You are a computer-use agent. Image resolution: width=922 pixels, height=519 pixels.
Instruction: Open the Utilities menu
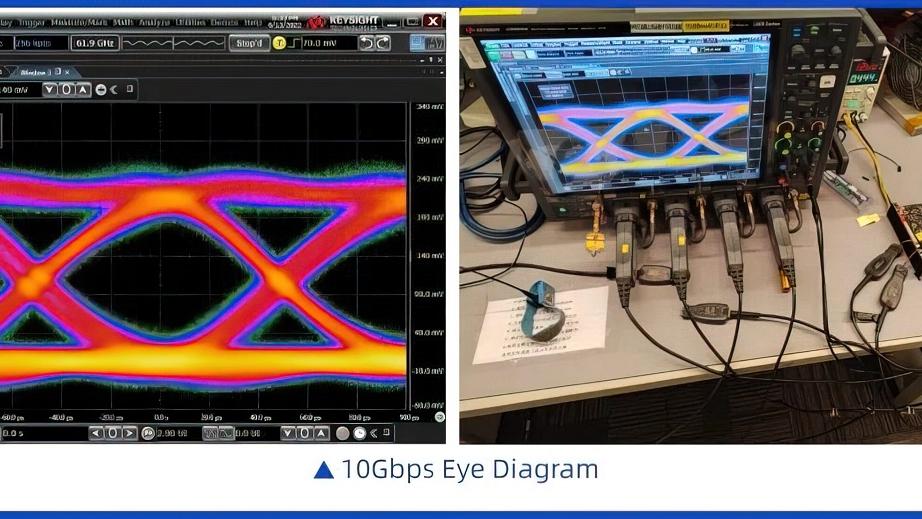pos(191,22)
